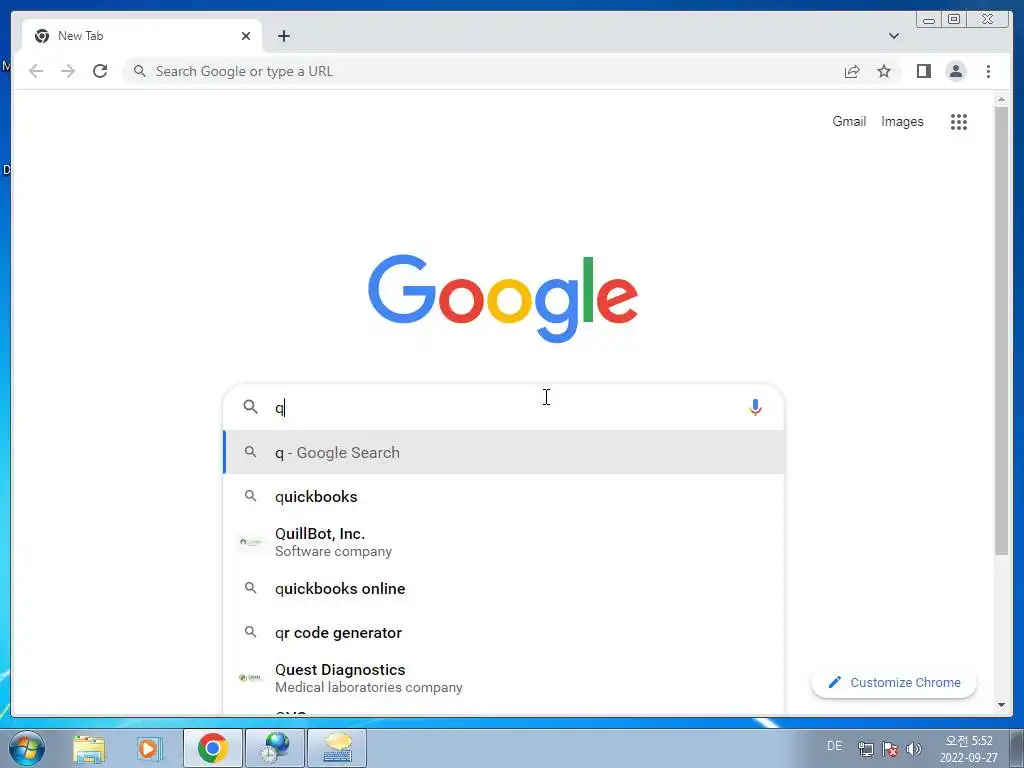Click the volume speaker tray icon
Viewport: 1024px width, 768px height.
pos(914,749)
